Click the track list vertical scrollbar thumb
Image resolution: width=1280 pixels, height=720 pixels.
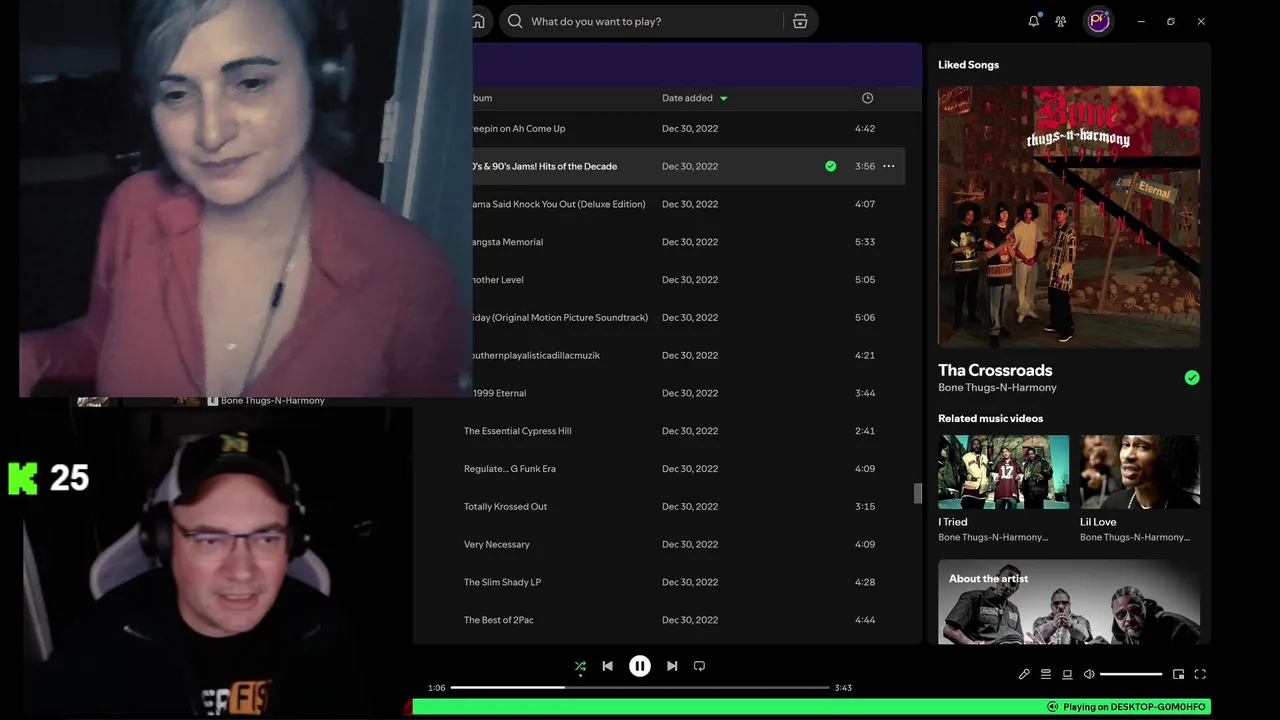tap(918, 494)
